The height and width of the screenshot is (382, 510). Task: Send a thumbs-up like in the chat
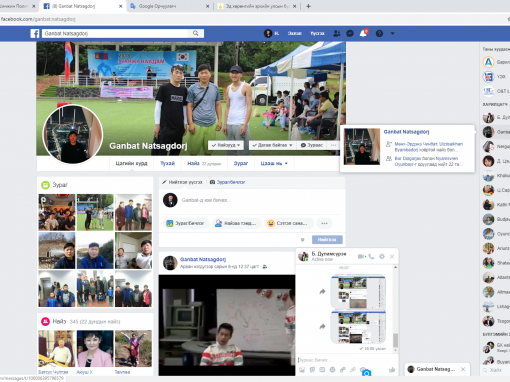click(x=392, y=369)
